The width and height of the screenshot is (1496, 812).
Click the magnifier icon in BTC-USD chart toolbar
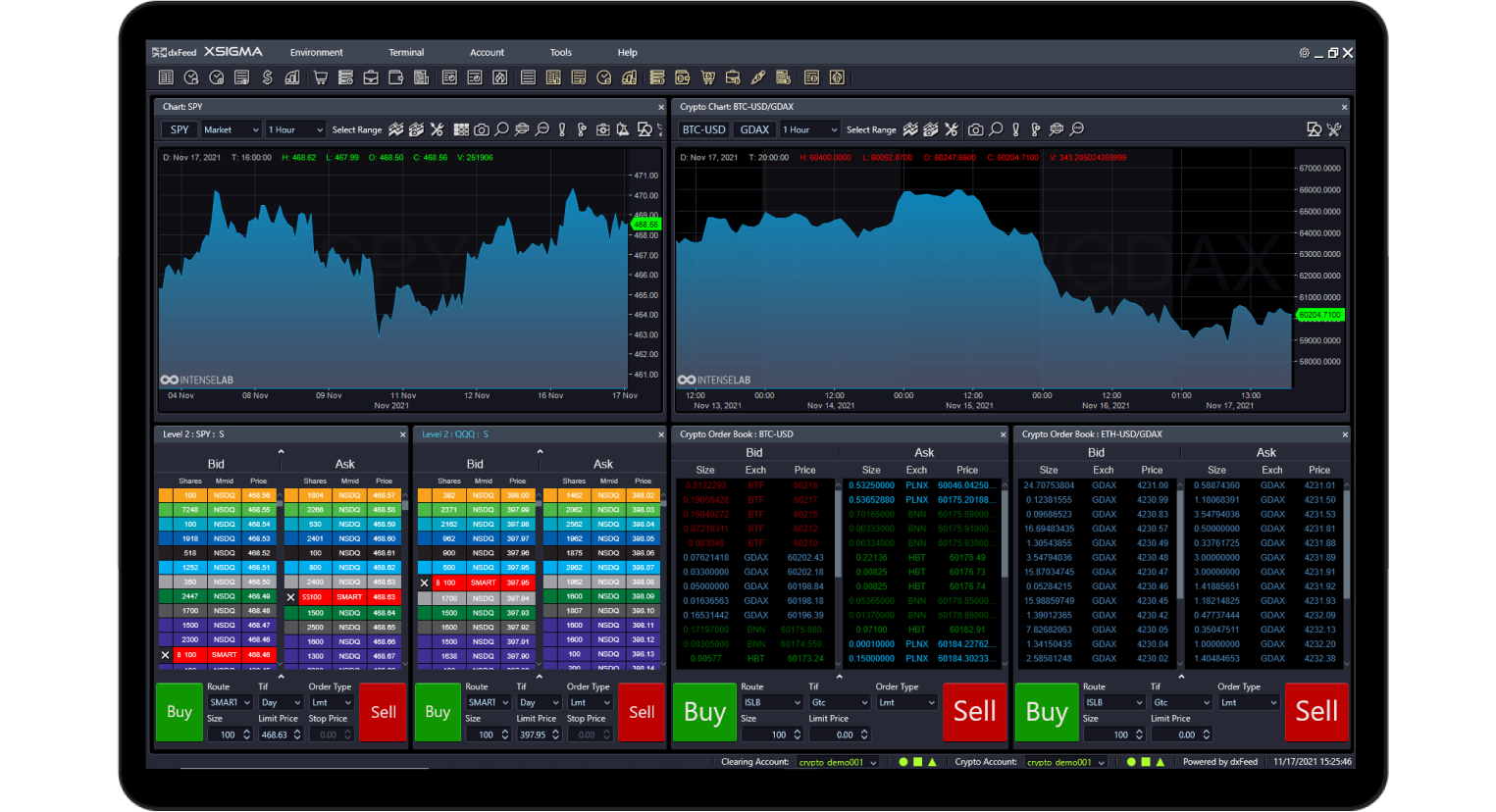point(996,129)
